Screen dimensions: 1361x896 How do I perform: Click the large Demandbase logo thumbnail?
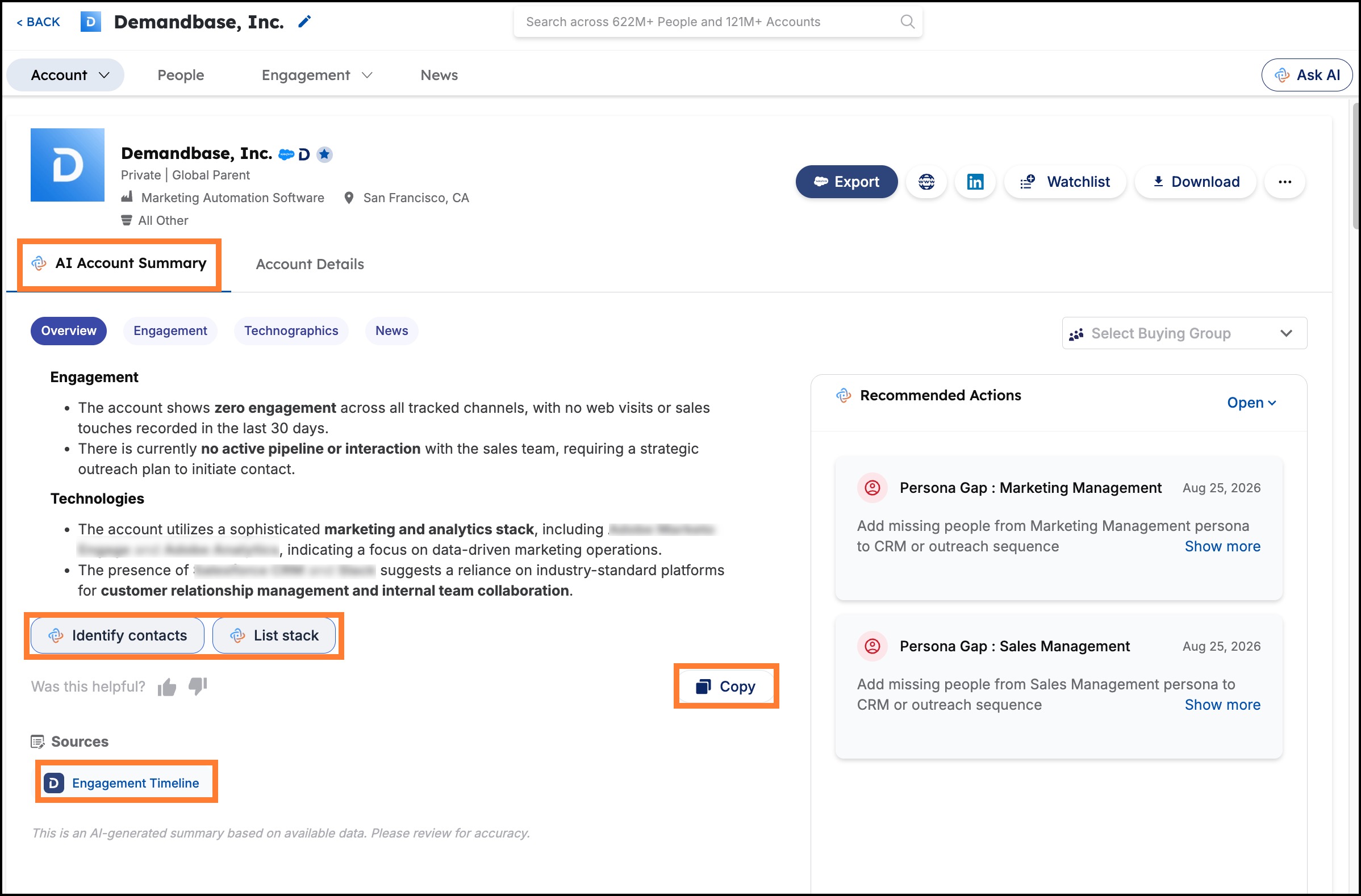pos(68,165)
